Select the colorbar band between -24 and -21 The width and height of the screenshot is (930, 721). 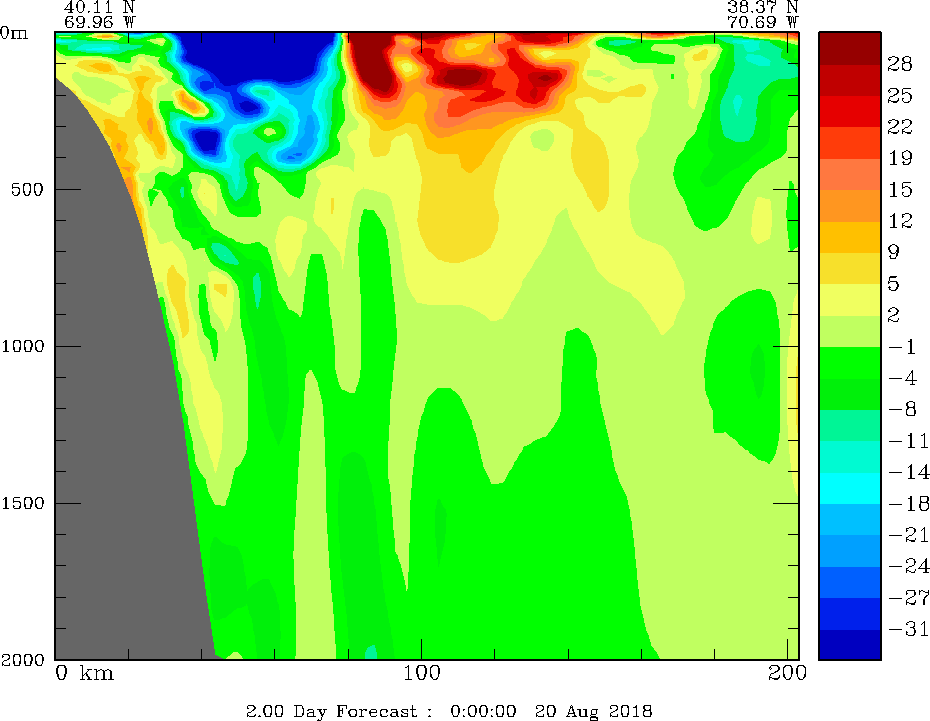pyautogui.click(x=850, y=550)
